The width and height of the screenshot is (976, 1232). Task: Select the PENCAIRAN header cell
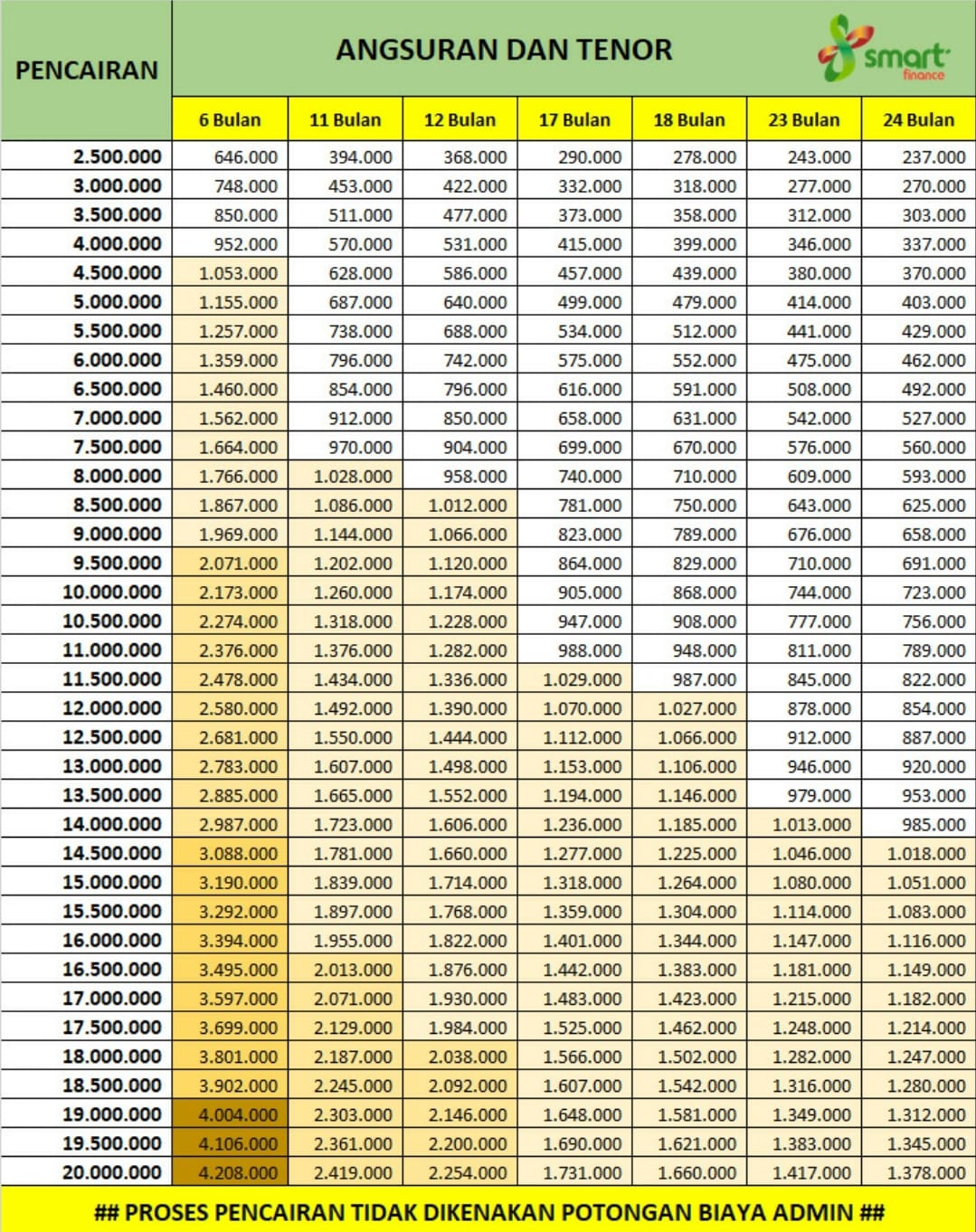click(x=86, y=71)
